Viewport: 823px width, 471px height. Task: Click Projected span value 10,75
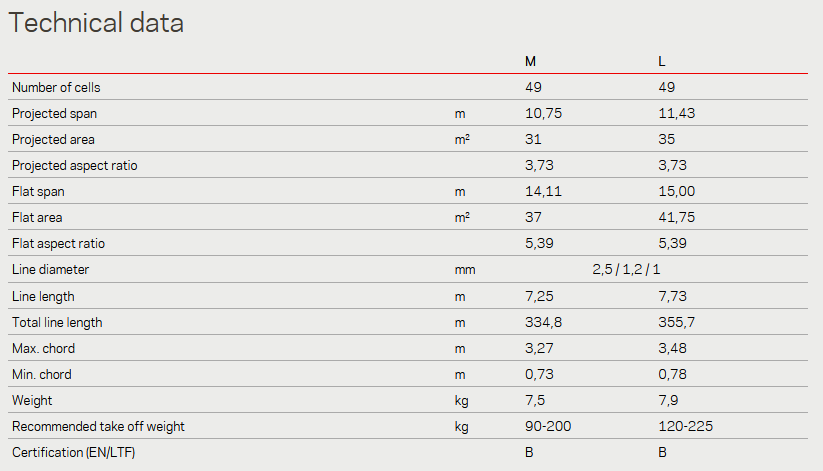543,113
